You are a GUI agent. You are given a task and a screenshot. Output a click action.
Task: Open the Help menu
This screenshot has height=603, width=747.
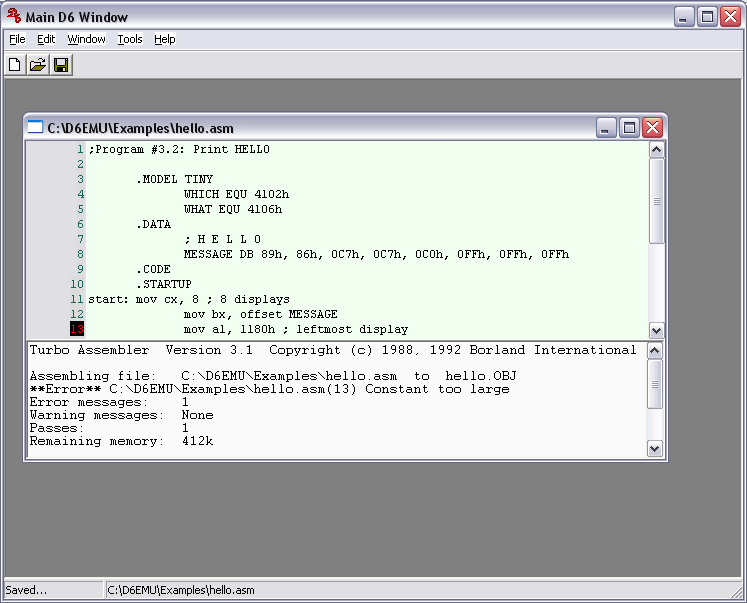coord(165,39)
